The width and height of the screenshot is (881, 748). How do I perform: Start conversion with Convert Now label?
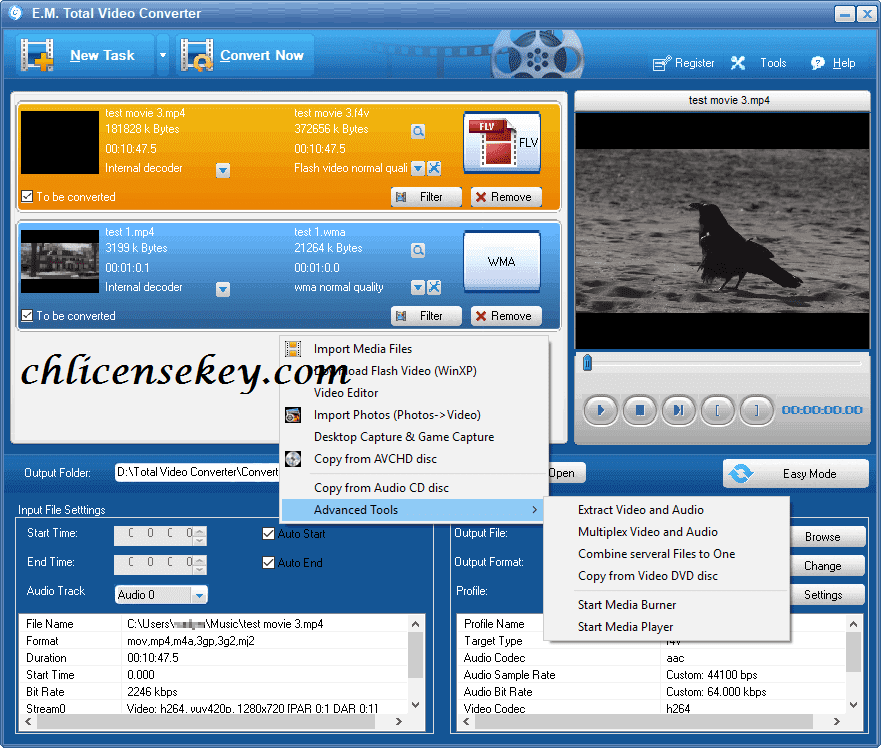(261, 55)
